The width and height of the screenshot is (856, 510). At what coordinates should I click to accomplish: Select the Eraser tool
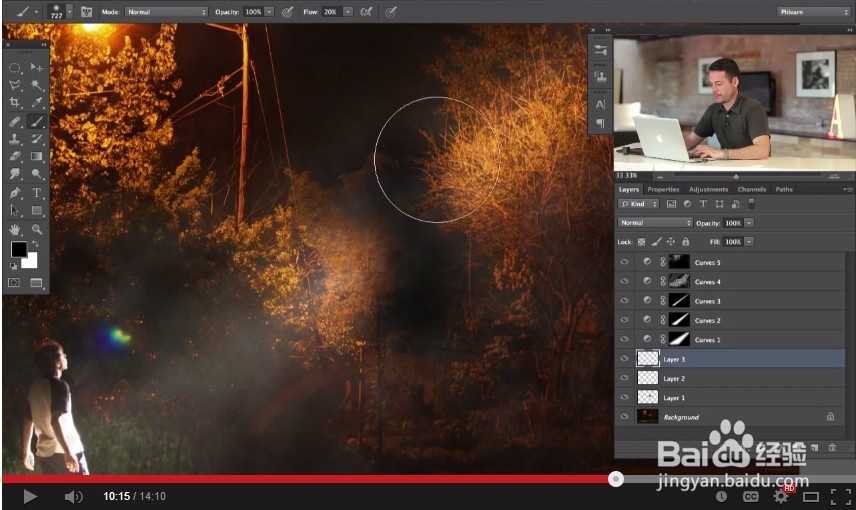[15, 156]
